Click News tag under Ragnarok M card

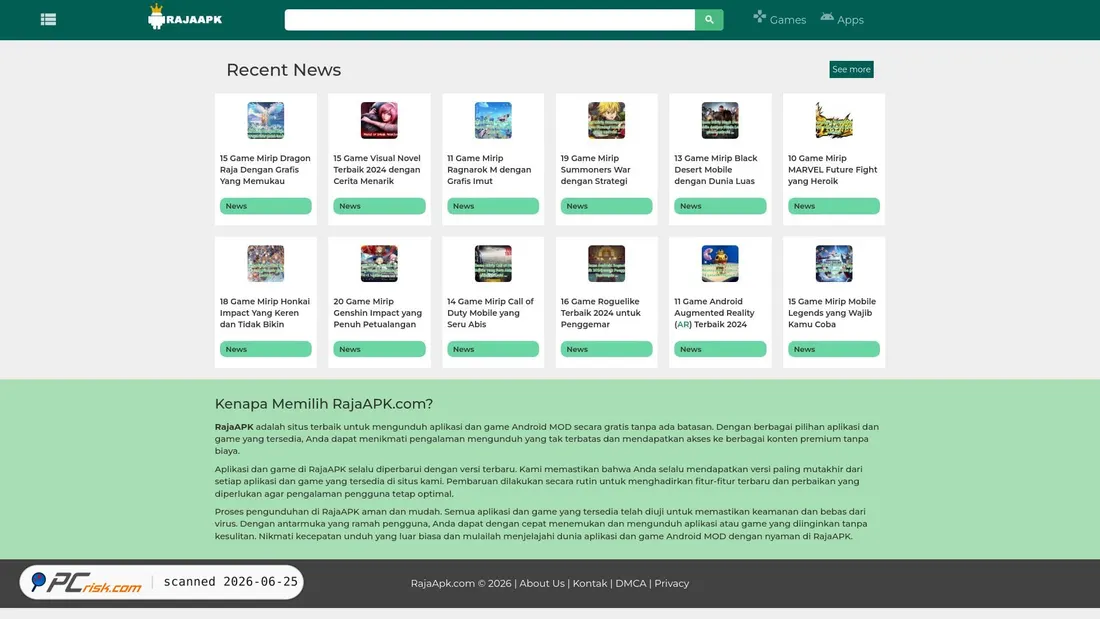pos(492,206)
